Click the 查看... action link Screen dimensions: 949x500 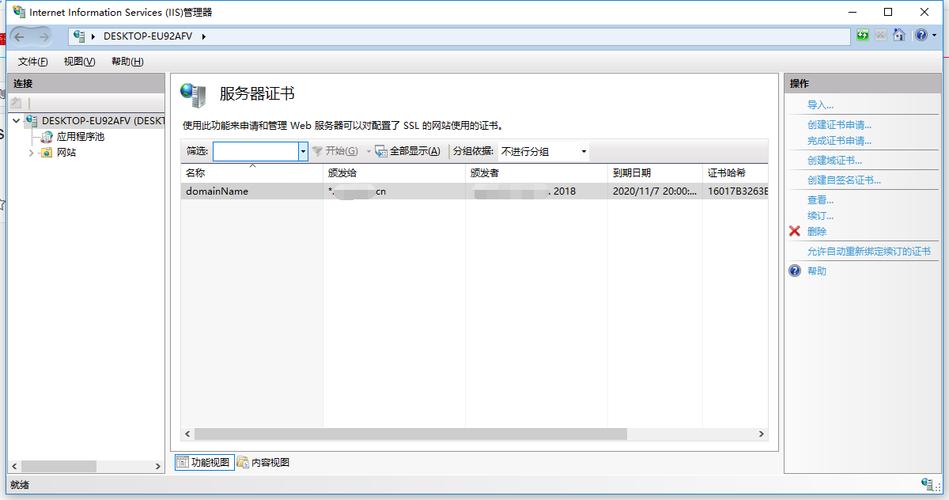pos(820,200)
